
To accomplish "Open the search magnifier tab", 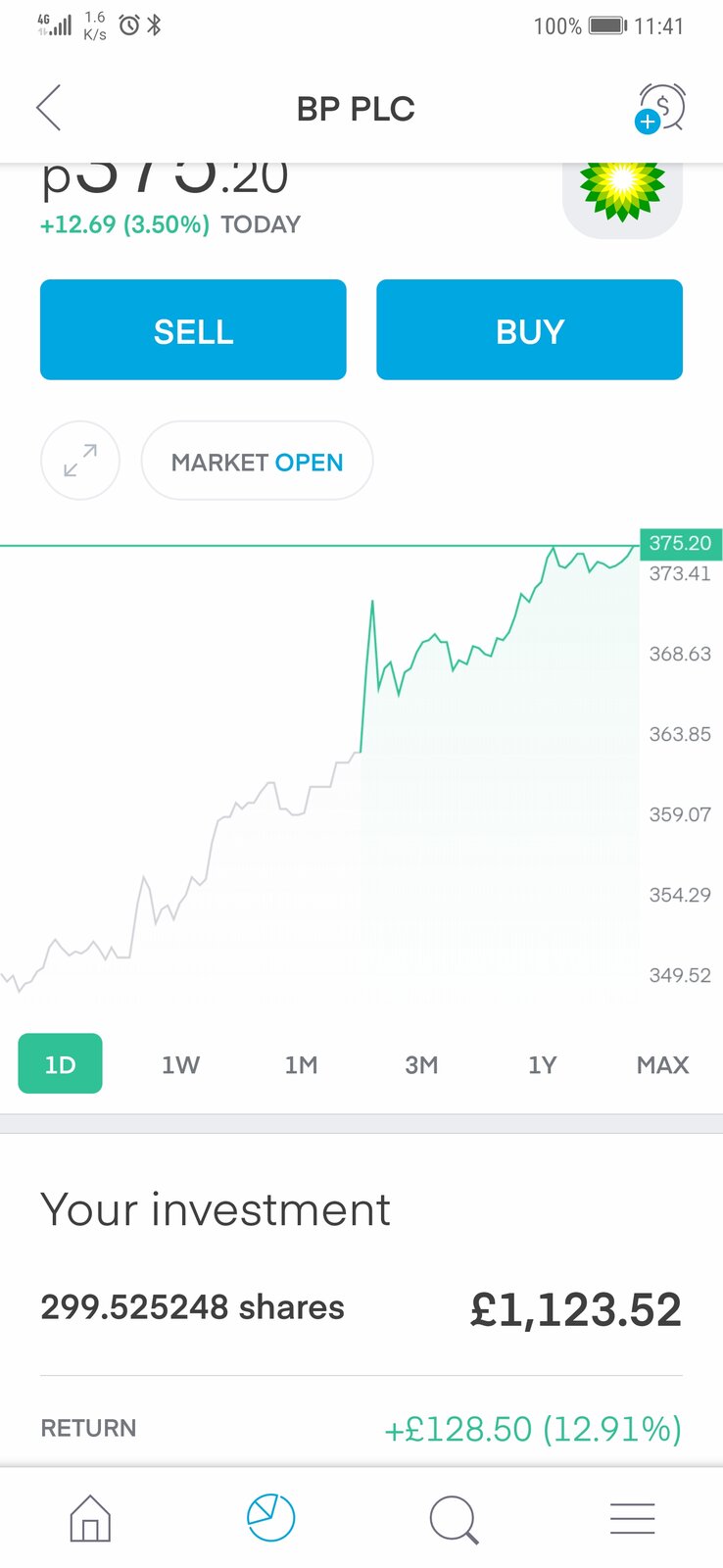I will (453, 1518).
